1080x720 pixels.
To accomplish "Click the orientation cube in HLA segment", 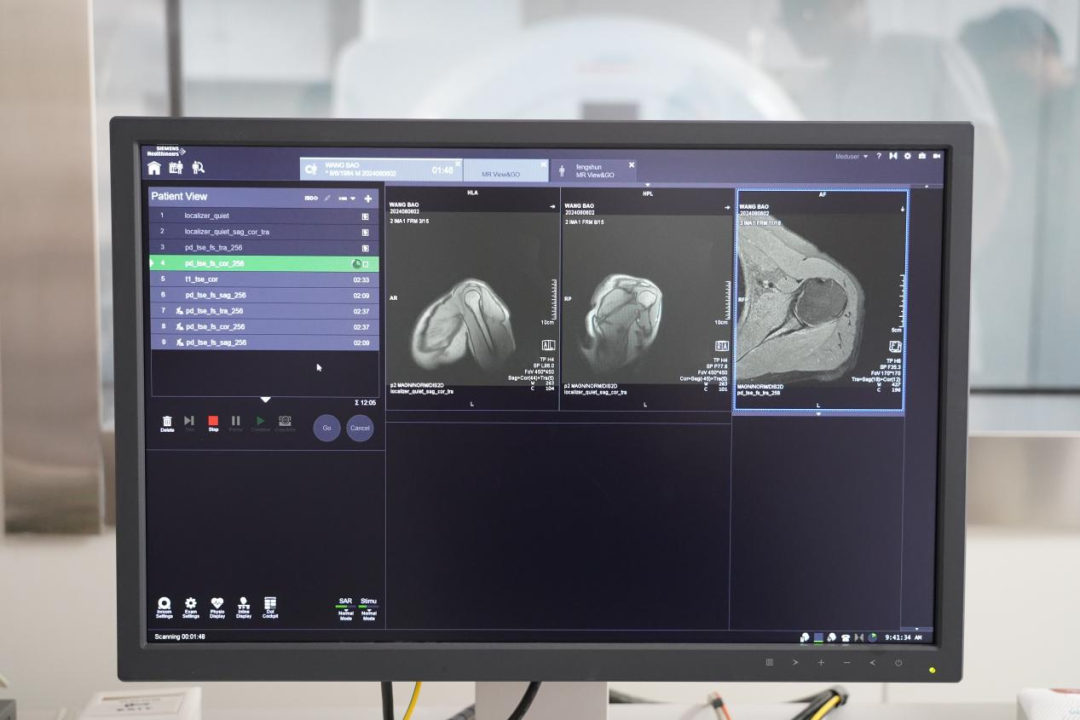I will point(548,345).
